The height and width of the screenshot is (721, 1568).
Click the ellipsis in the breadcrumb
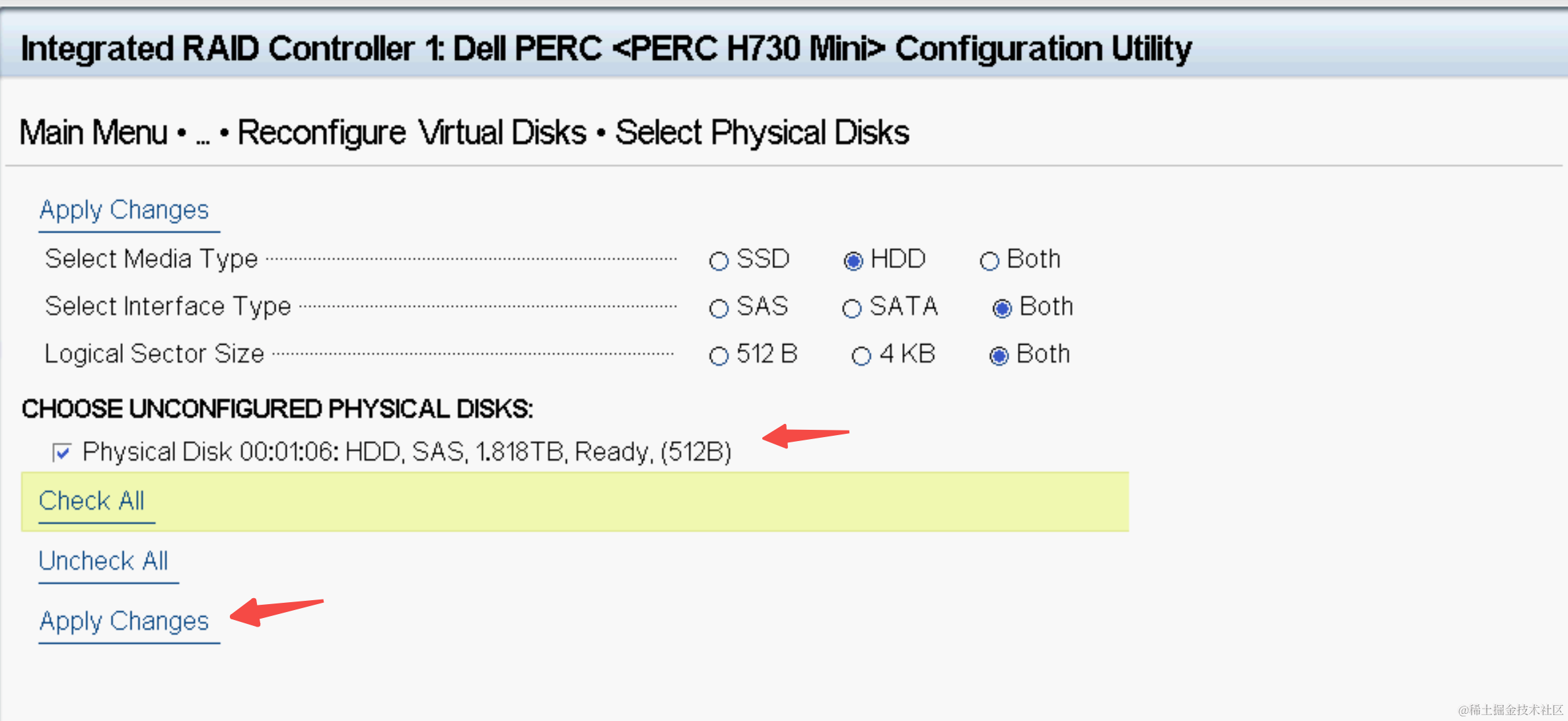tap(202, 134)
